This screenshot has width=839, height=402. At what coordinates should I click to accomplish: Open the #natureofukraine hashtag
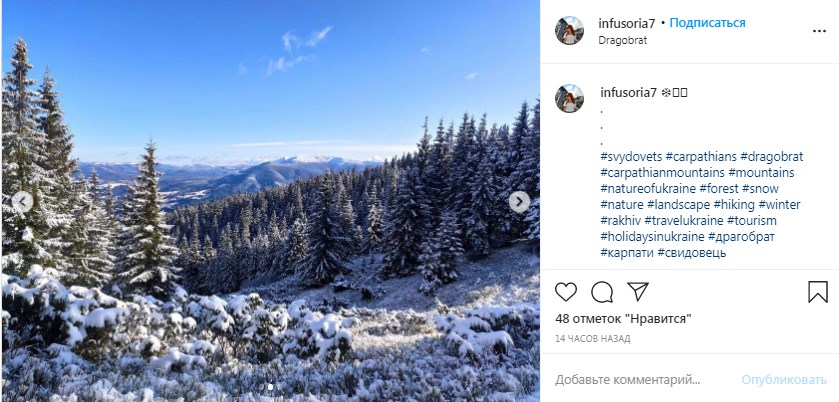[647, 189]
